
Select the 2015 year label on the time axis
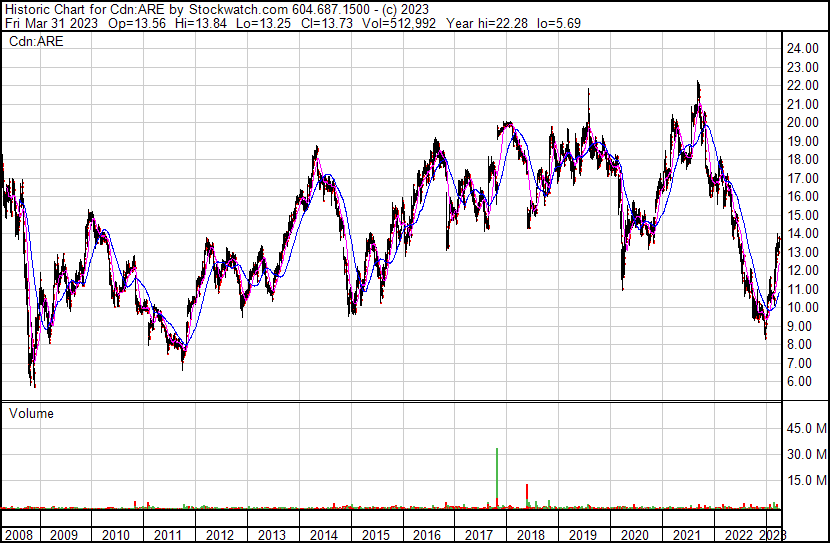[x=376, y=535]
